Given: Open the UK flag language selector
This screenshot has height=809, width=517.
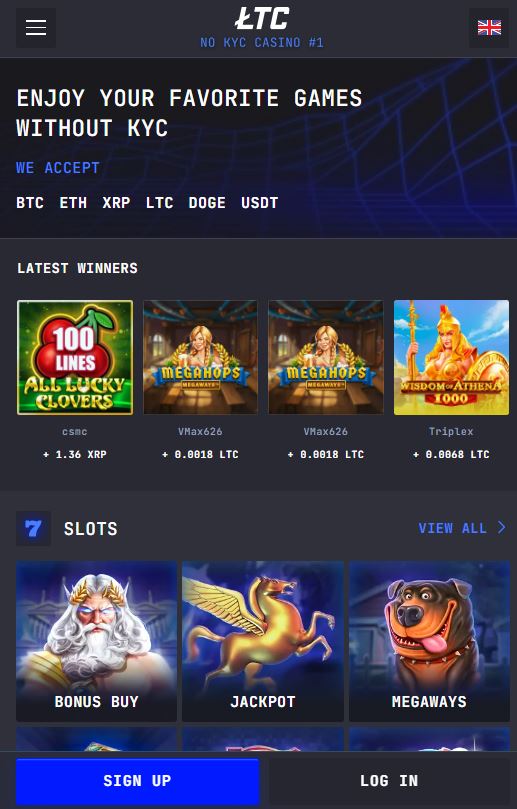Looking at the screenshot, I should [489, 28].
